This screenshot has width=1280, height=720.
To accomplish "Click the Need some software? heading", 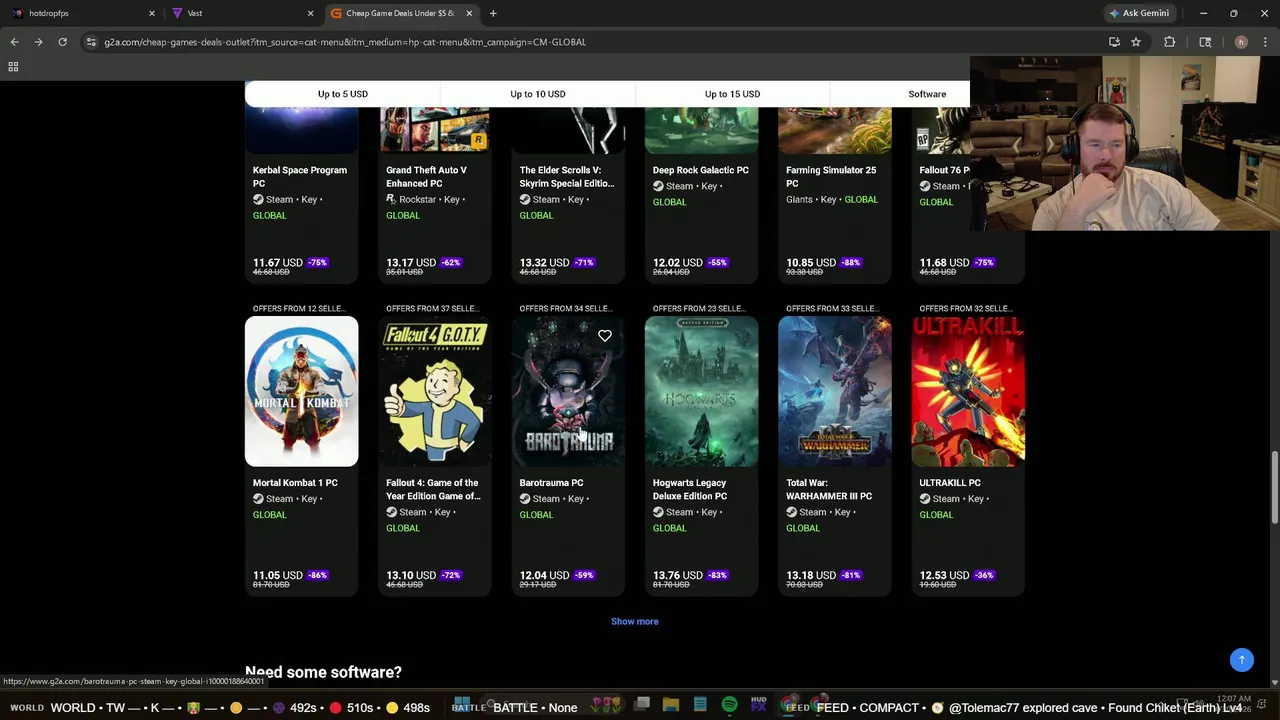I will point(323,672).
